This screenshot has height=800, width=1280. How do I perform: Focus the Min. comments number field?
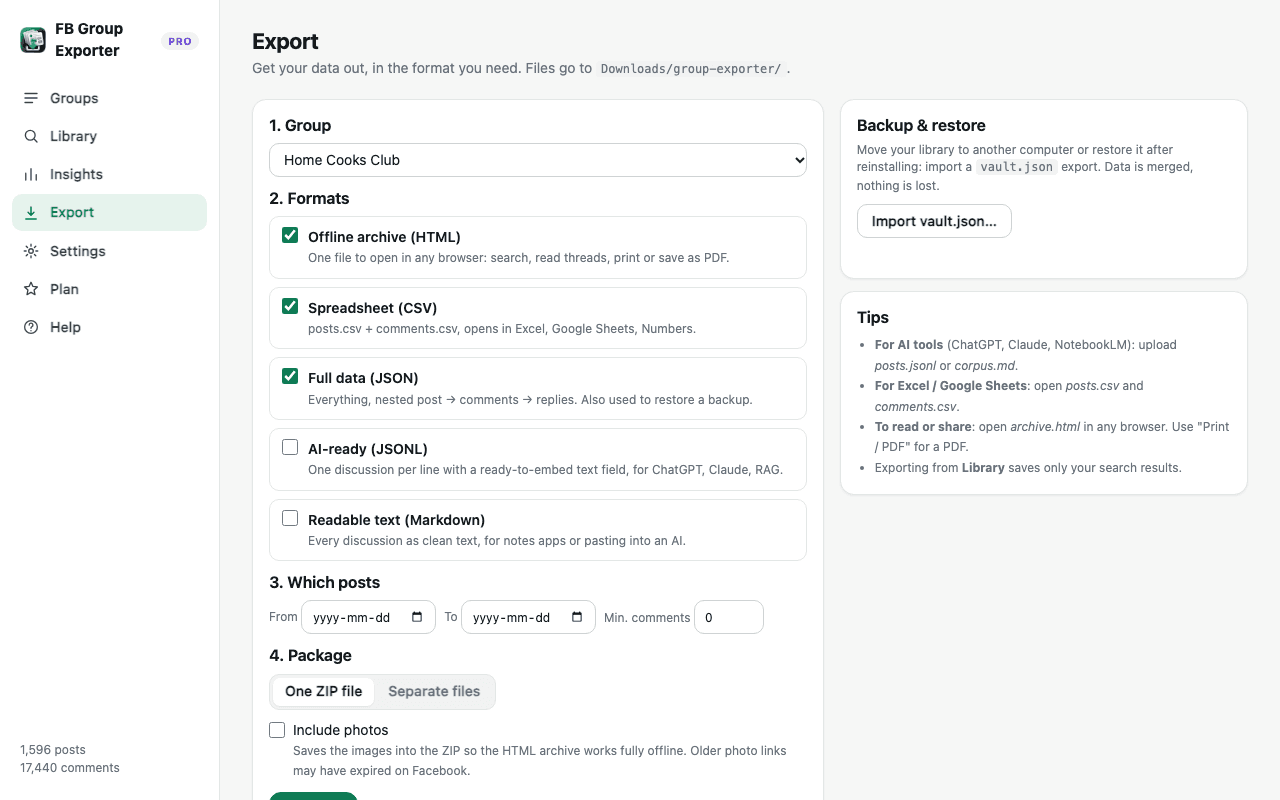pyautogui.click(x=729, y=617)
